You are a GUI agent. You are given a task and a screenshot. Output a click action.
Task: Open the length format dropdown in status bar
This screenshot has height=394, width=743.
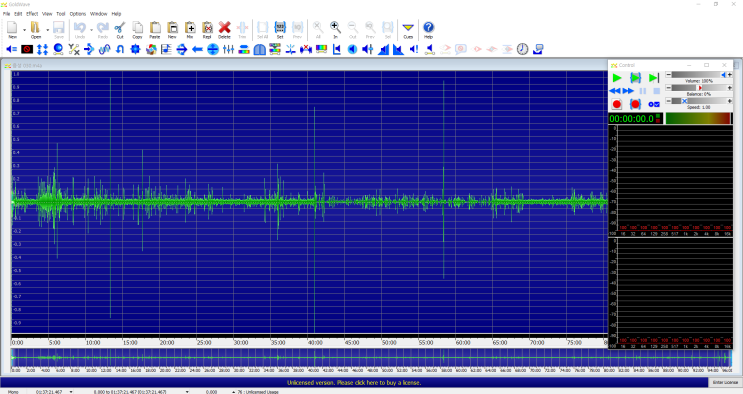tap(71, 392)
